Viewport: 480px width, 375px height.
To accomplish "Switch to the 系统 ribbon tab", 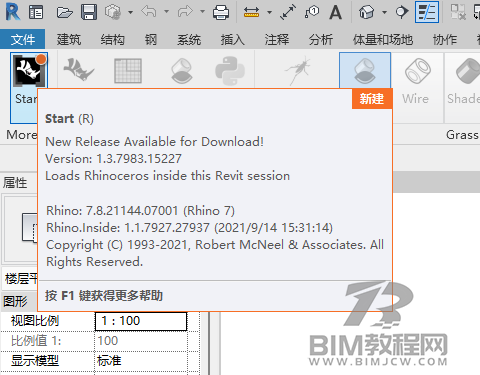I will (x=189, y=40).
